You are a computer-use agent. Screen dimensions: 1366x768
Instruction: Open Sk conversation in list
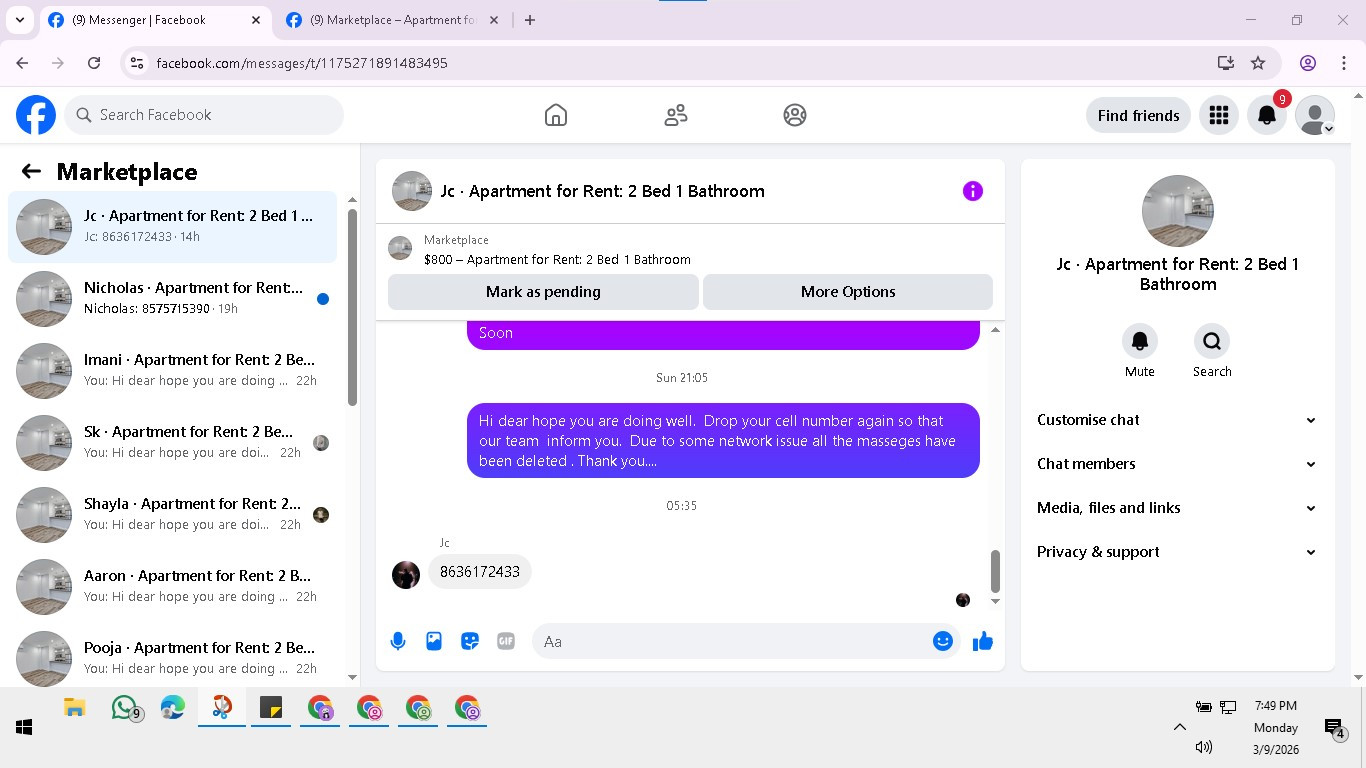click(x=173, y=443)
